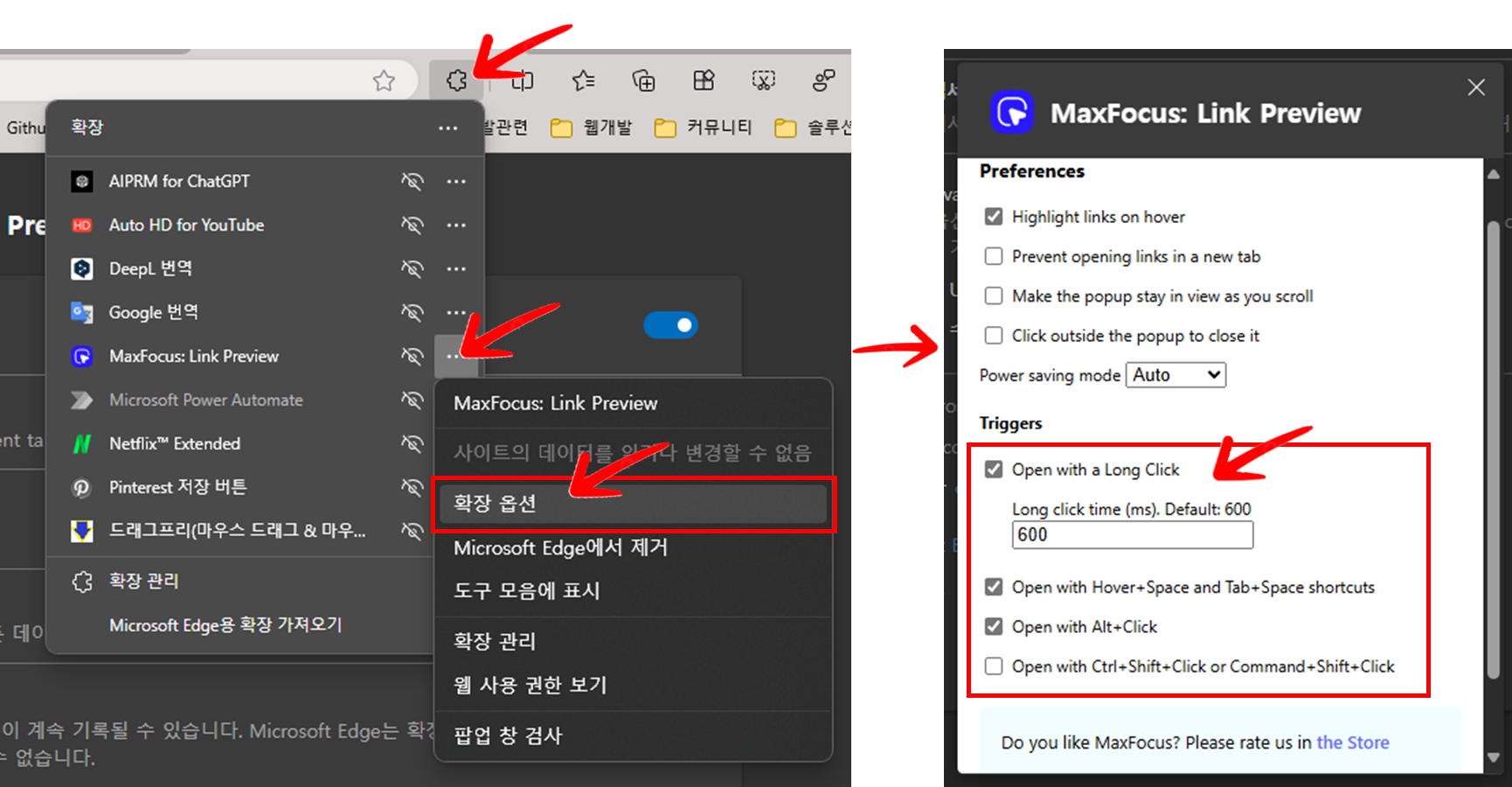Toggle toolbar visibility for DeepL 번역
This screenshot has height=787, width=1512.
413,268
